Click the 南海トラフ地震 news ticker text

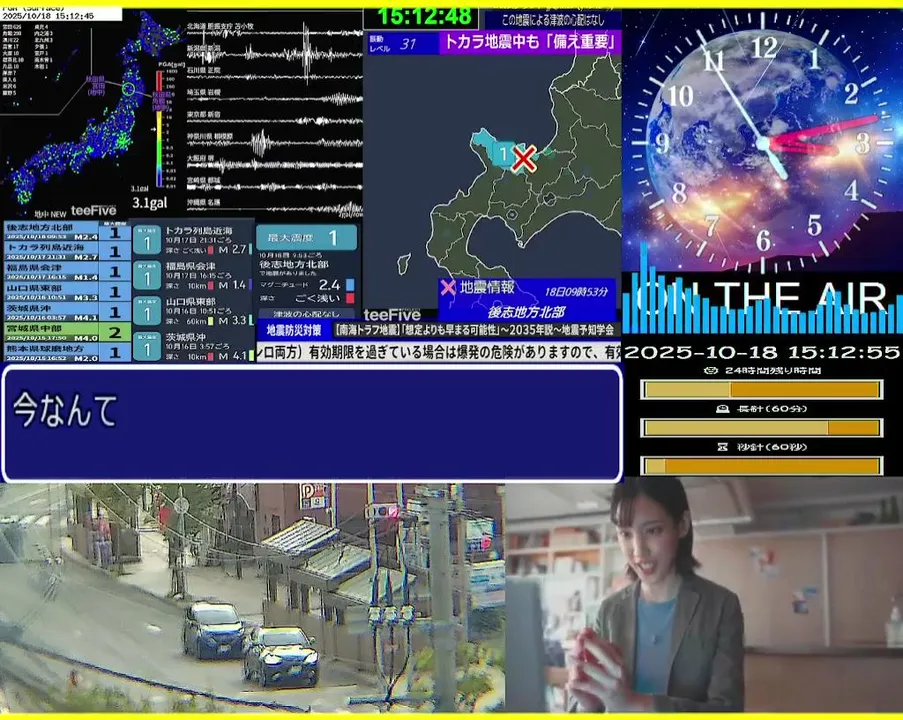click(476, 330)
